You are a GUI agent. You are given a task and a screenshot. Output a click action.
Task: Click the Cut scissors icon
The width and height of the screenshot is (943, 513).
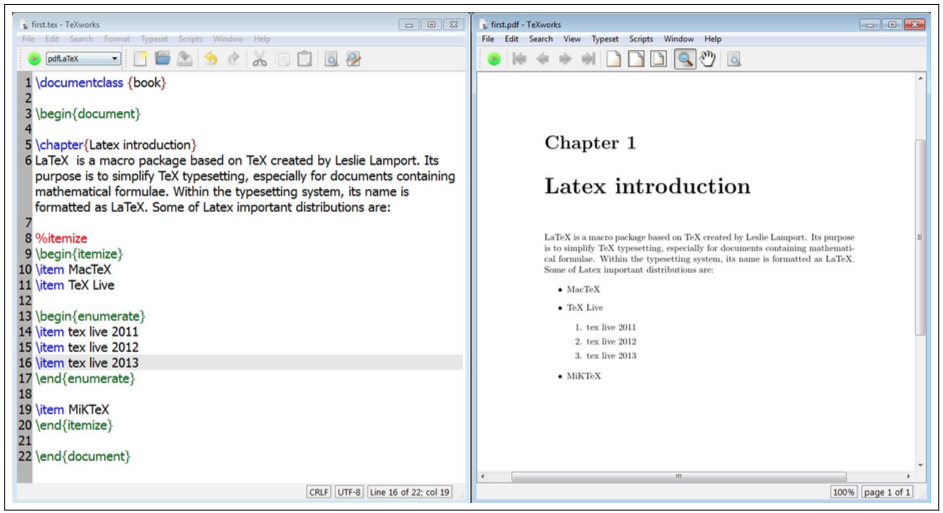(x=259, y=59)
